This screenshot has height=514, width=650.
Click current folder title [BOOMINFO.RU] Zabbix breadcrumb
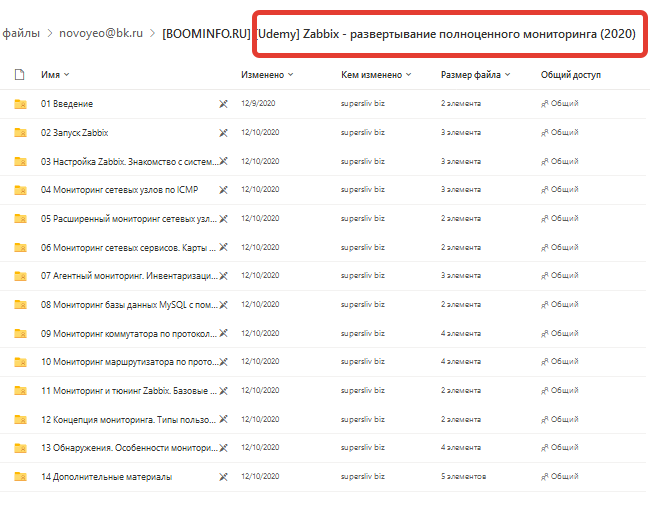coord(399,34)
